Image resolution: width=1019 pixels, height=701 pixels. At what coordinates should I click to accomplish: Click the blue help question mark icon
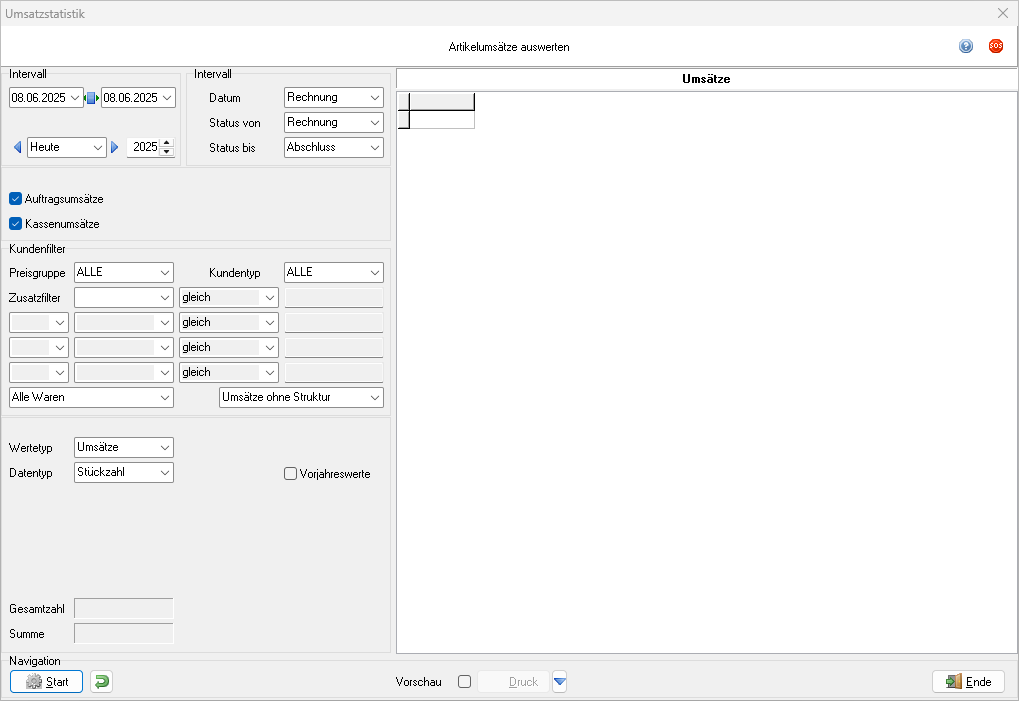(966, 46)
